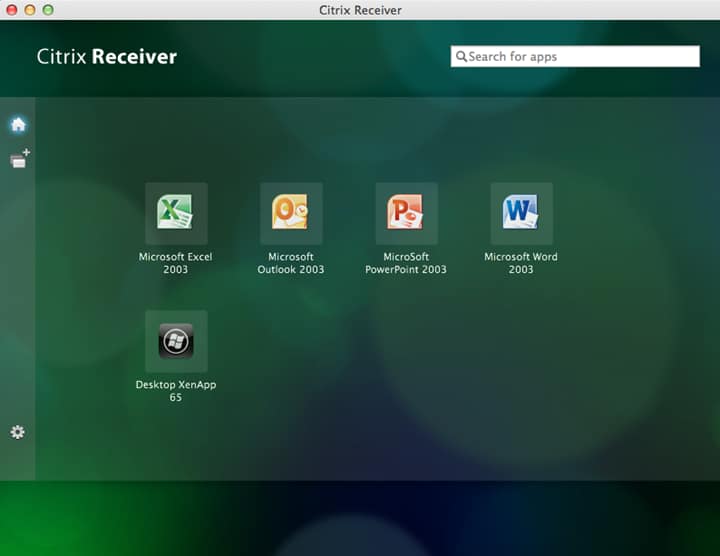The image size is (720, 556).
Task: Click the Citrix Receiver logo header
Action: pyautogui.click(x=107, y=56)
